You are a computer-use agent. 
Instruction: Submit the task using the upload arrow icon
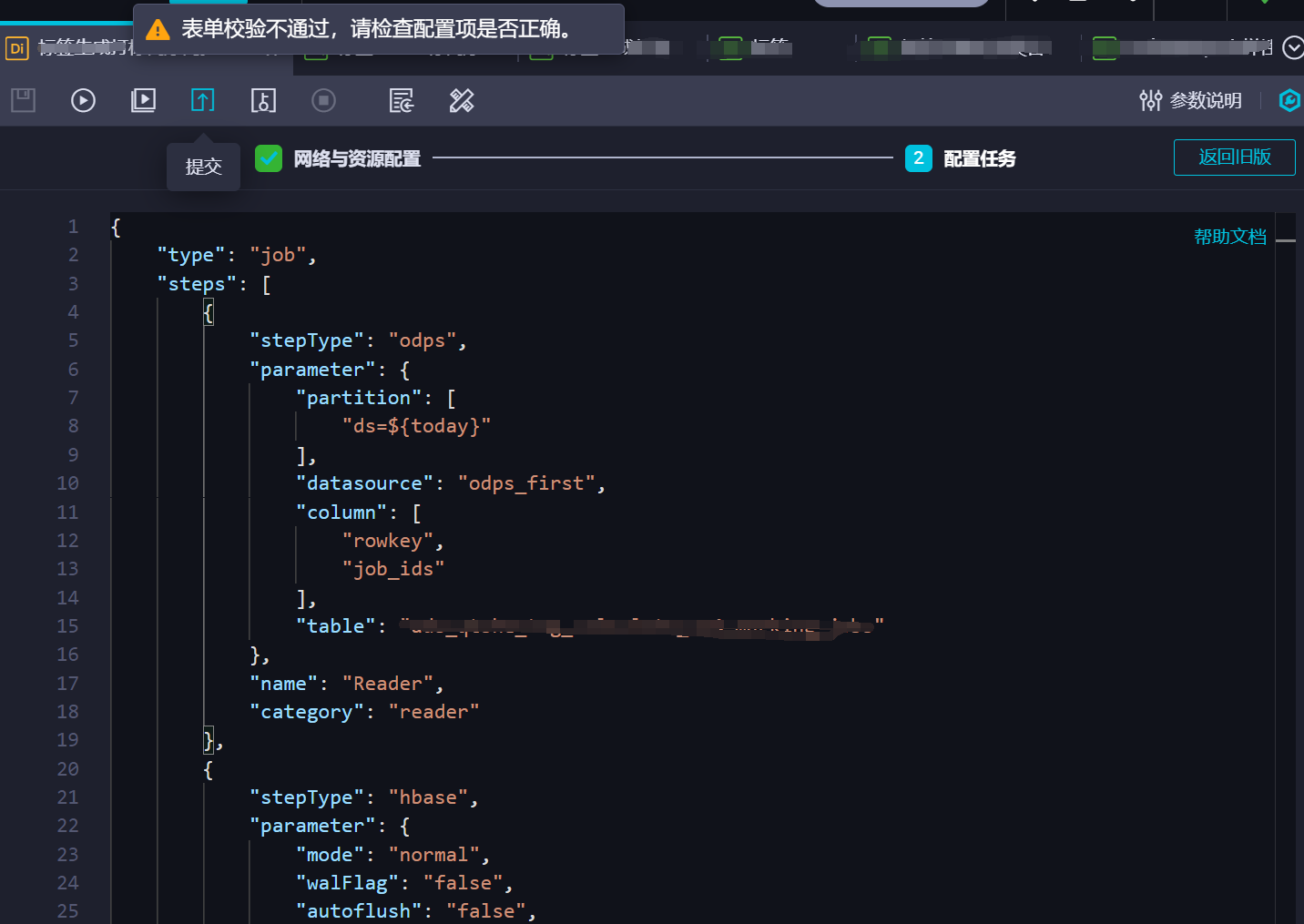point(203,100)
